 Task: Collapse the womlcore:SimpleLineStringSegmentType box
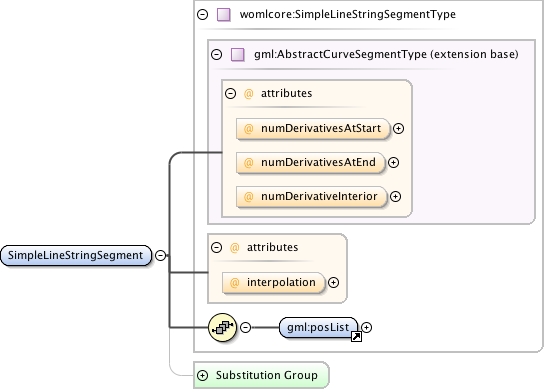tap(202, 14)
